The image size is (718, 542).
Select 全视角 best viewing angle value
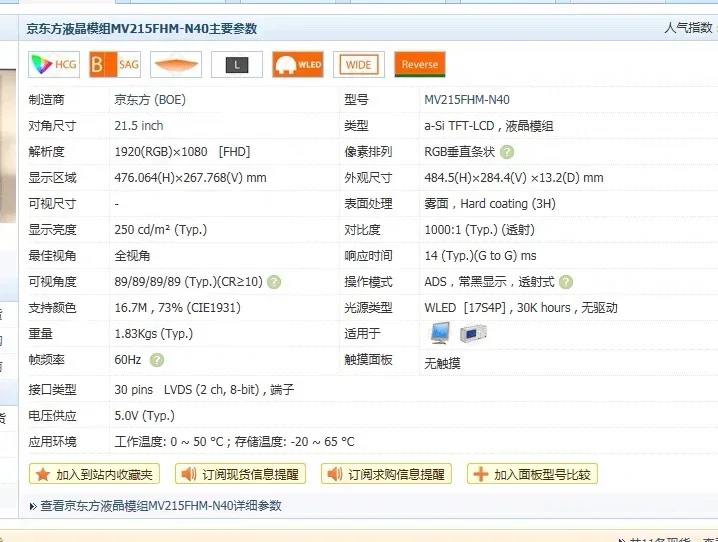coord(132,256)
